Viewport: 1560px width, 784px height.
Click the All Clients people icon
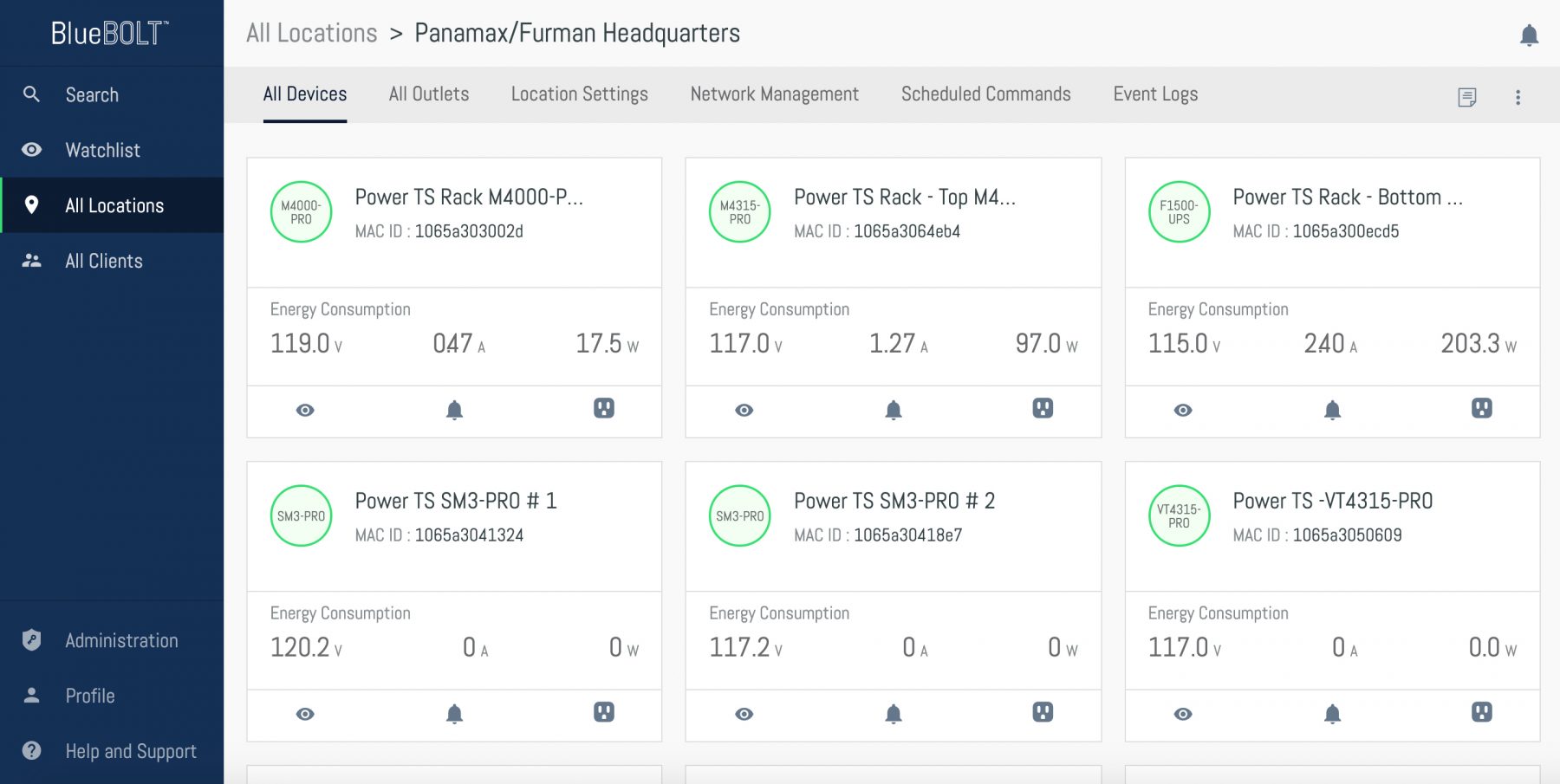[31, 261]
